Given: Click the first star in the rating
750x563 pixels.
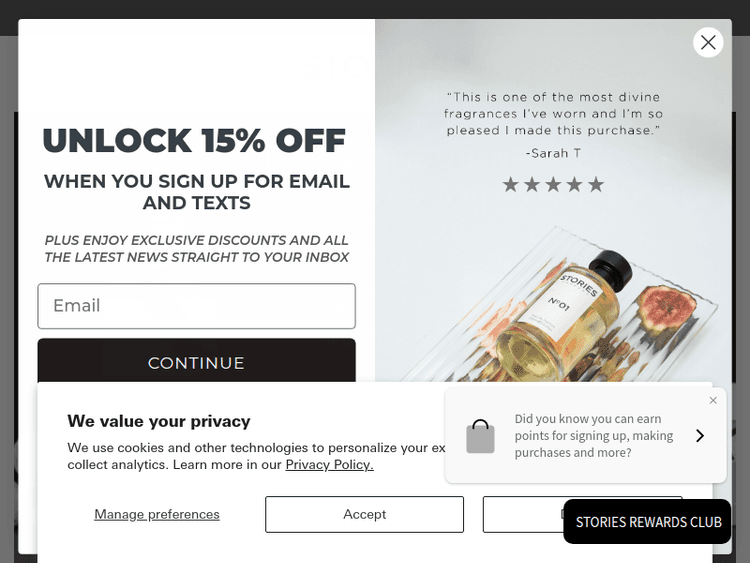Looking at the screenshot, I should 510,184.
